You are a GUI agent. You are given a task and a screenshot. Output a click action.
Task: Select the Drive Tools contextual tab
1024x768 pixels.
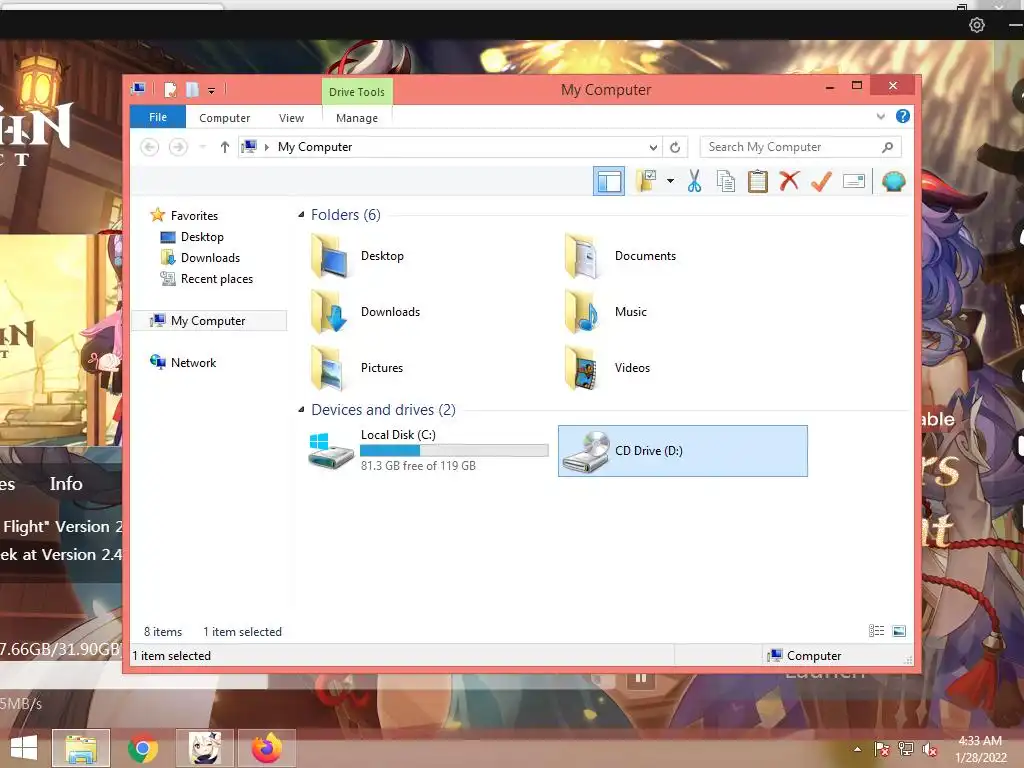tap(357, 92)
